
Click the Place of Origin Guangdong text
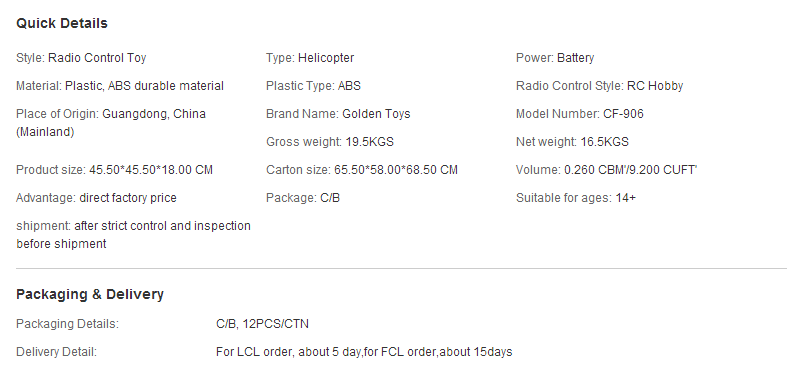pyautogui.click(x=111, y=123)
